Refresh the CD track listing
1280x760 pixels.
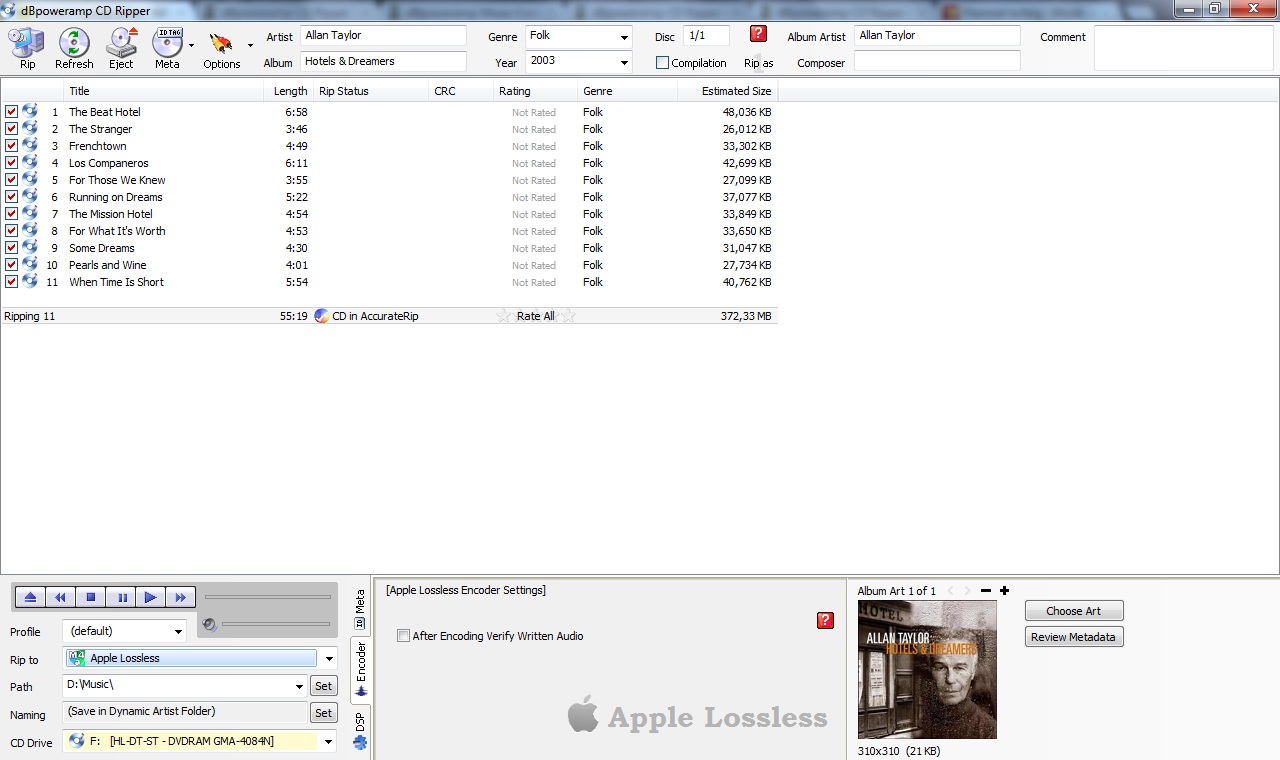tap(74, 48)
